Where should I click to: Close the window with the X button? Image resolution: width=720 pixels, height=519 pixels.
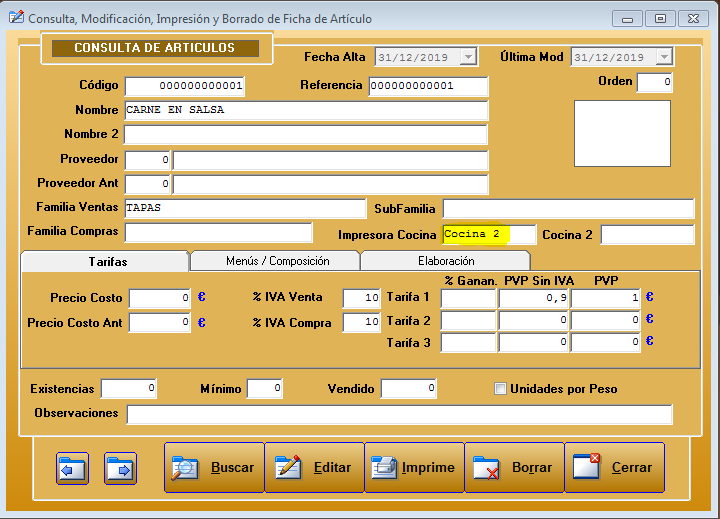point(693,19)
